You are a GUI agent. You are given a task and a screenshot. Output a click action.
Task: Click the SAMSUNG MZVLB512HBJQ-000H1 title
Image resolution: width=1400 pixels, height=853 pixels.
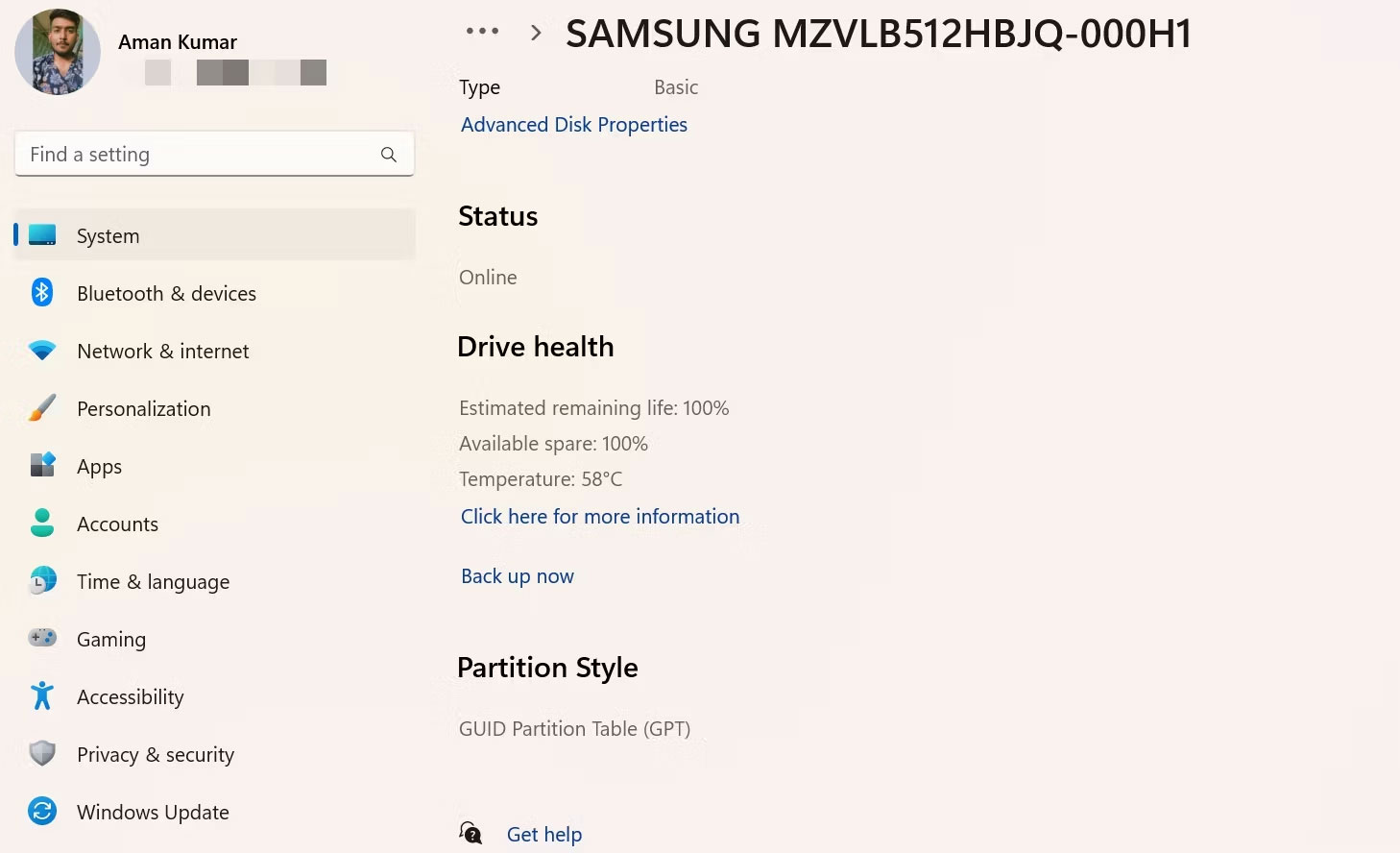pos(879,34)
